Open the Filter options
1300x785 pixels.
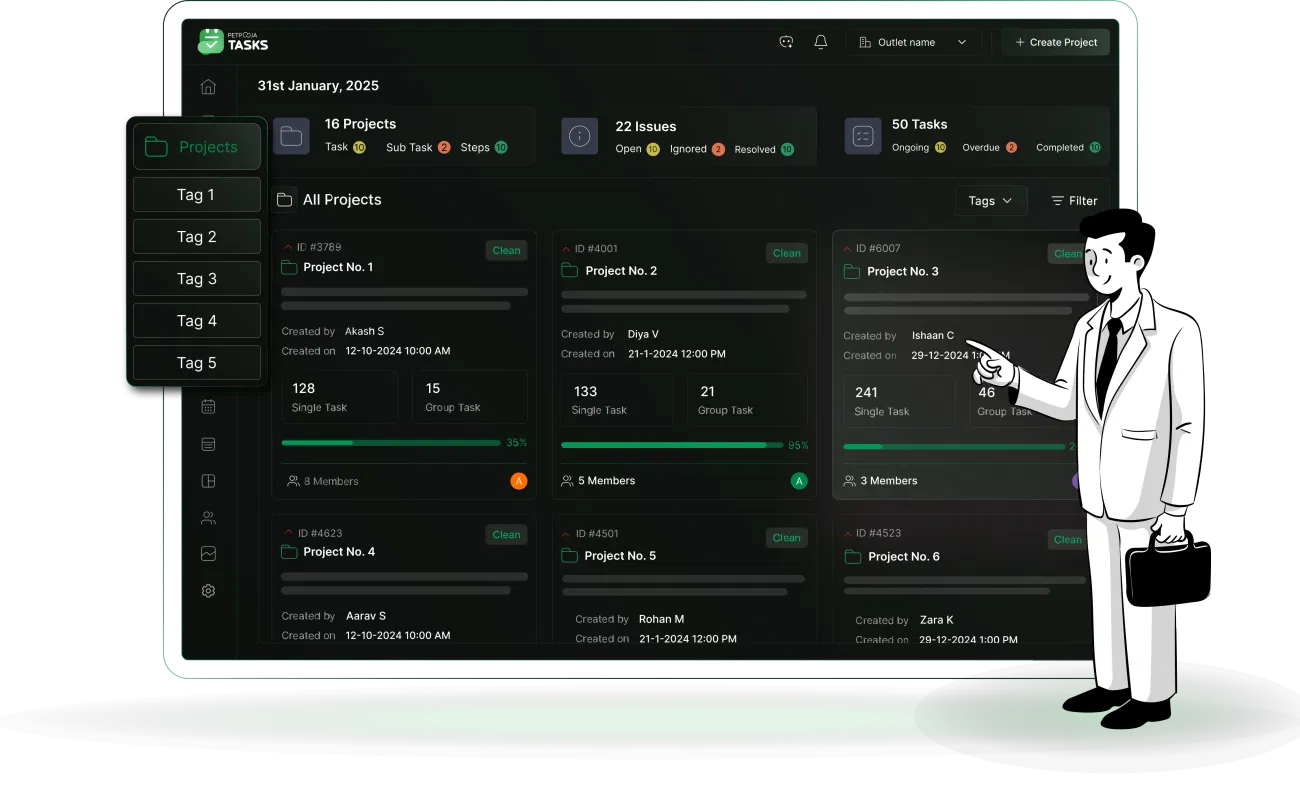tap(1074, 200)
